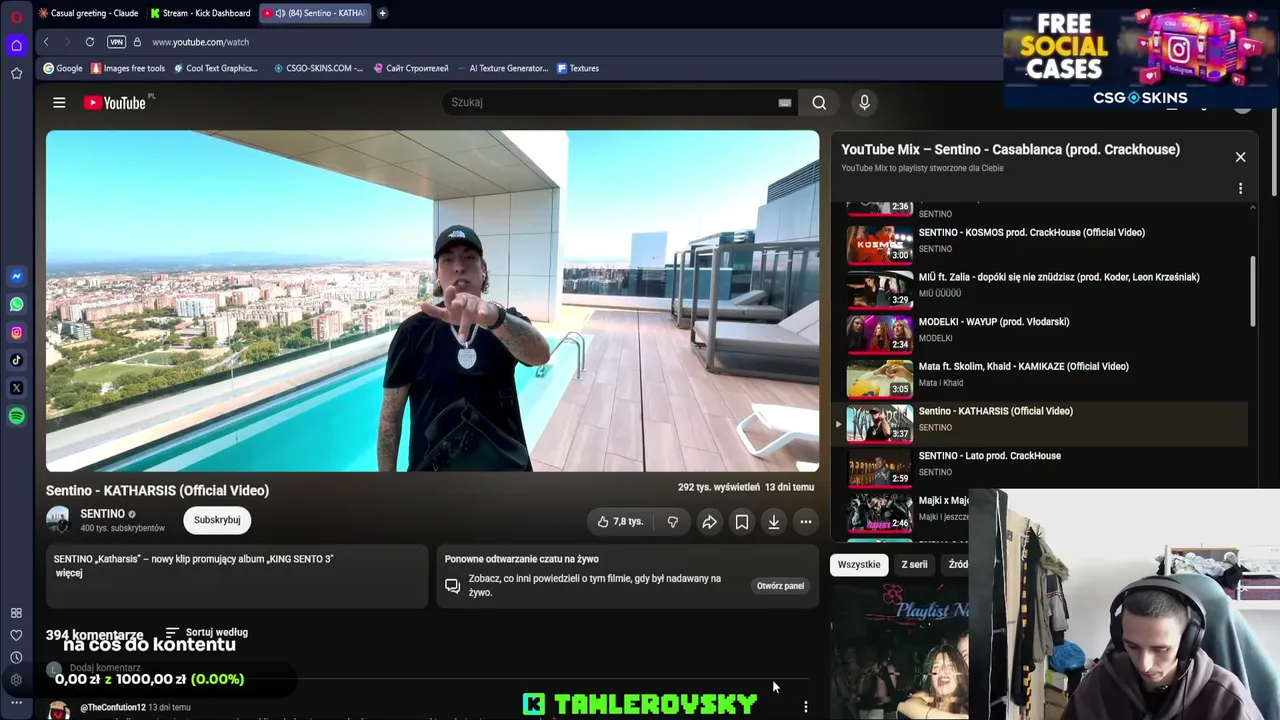The width and height of the screenshot is (1280, 720).
Task: Open the three-dot sidebar setup menu
Action: click(16, 702)
